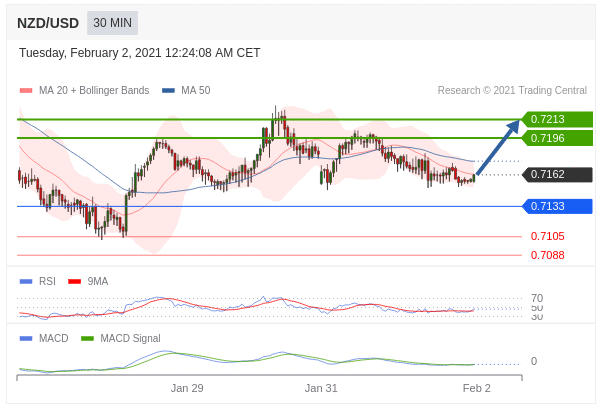
Task: Click the green MACD Signal legend swatch
Action: (x=87, y=338)
